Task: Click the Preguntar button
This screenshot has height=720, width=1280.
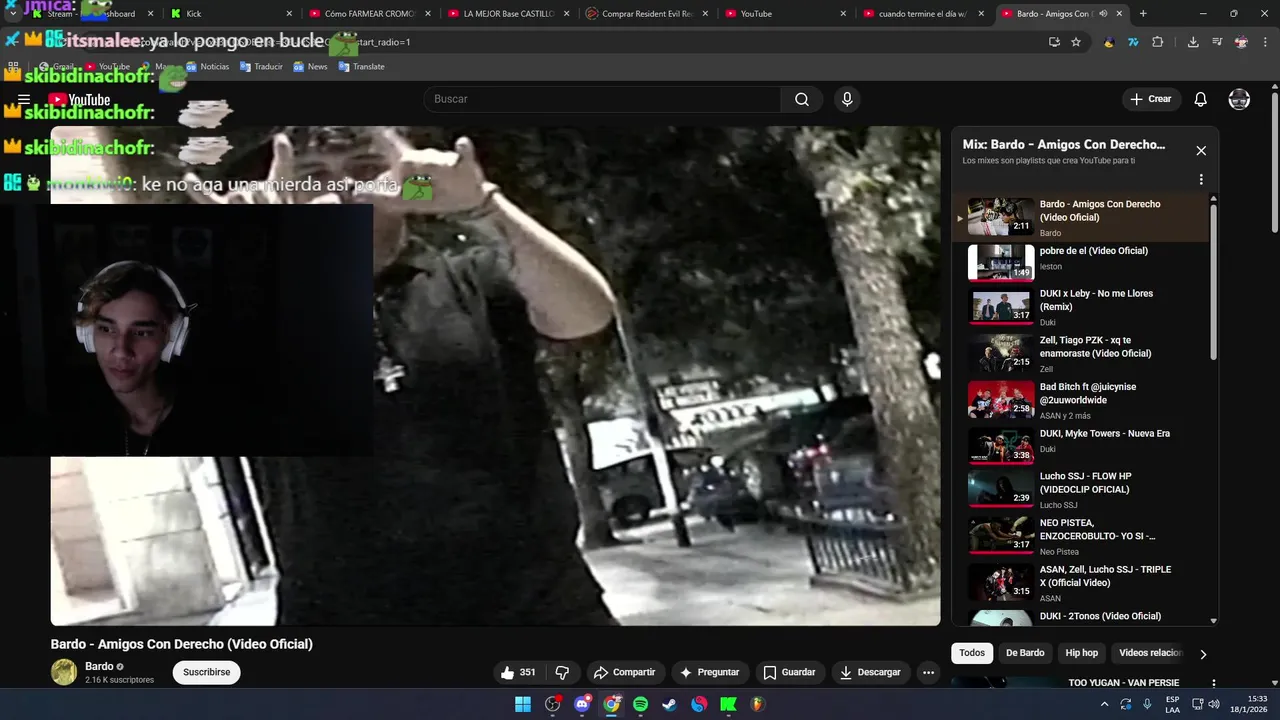Action: (x=710, y=672)
